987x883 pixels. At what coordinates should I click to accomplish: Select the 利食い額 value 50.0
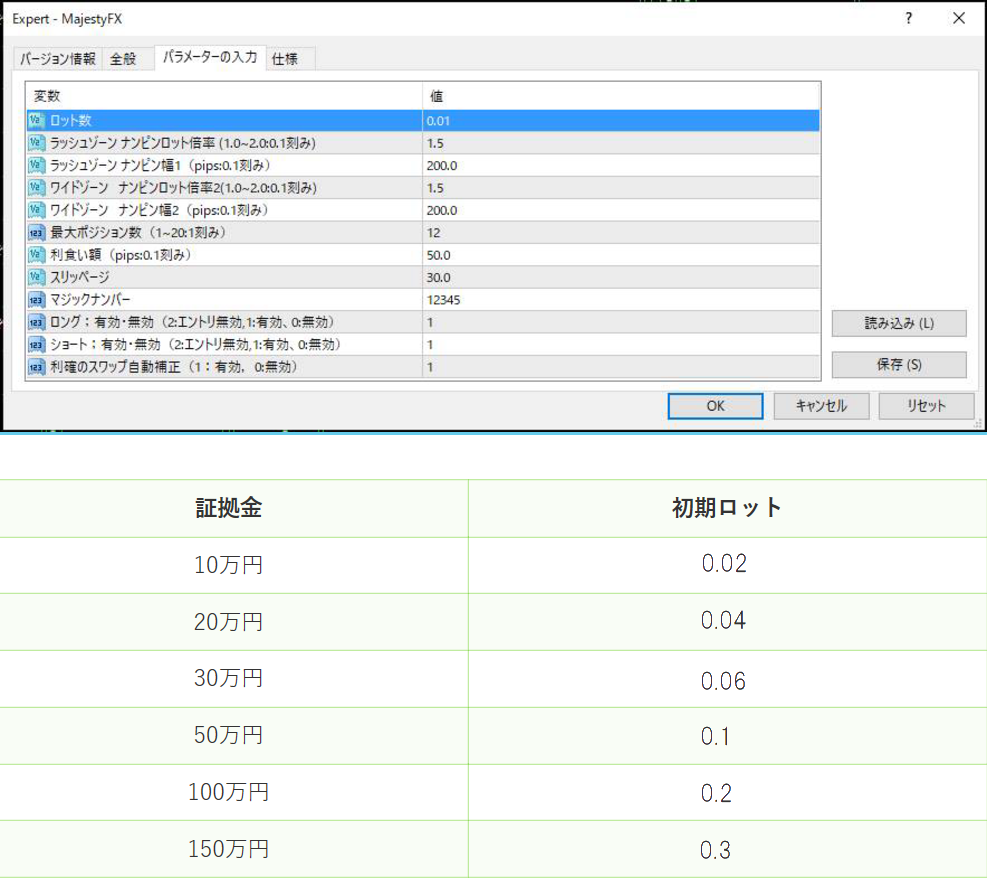pos(621,254)
